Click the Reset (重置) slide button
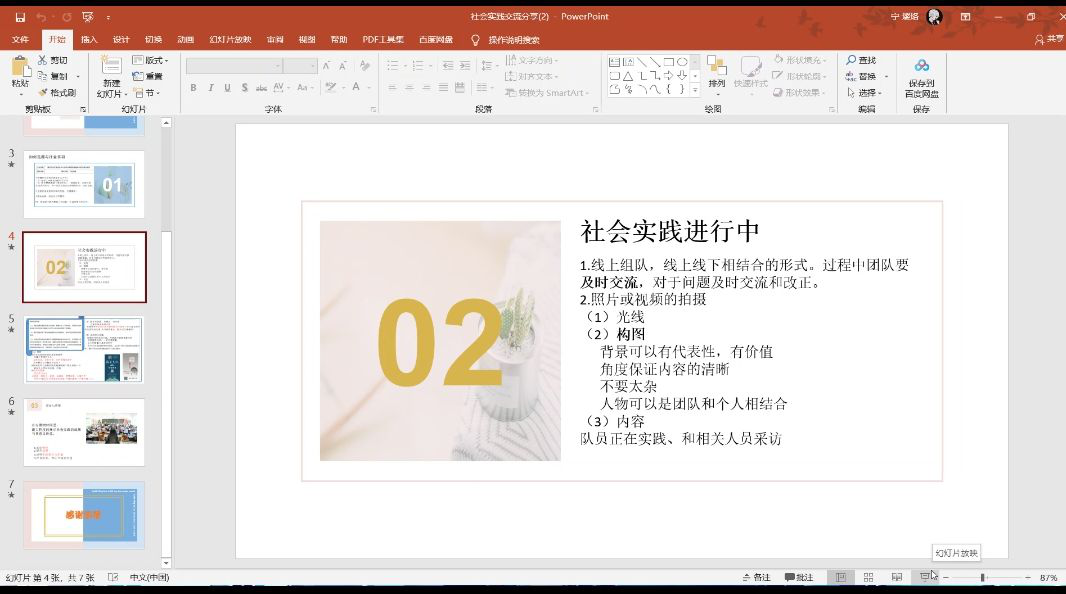 click(x=148, y=76)
